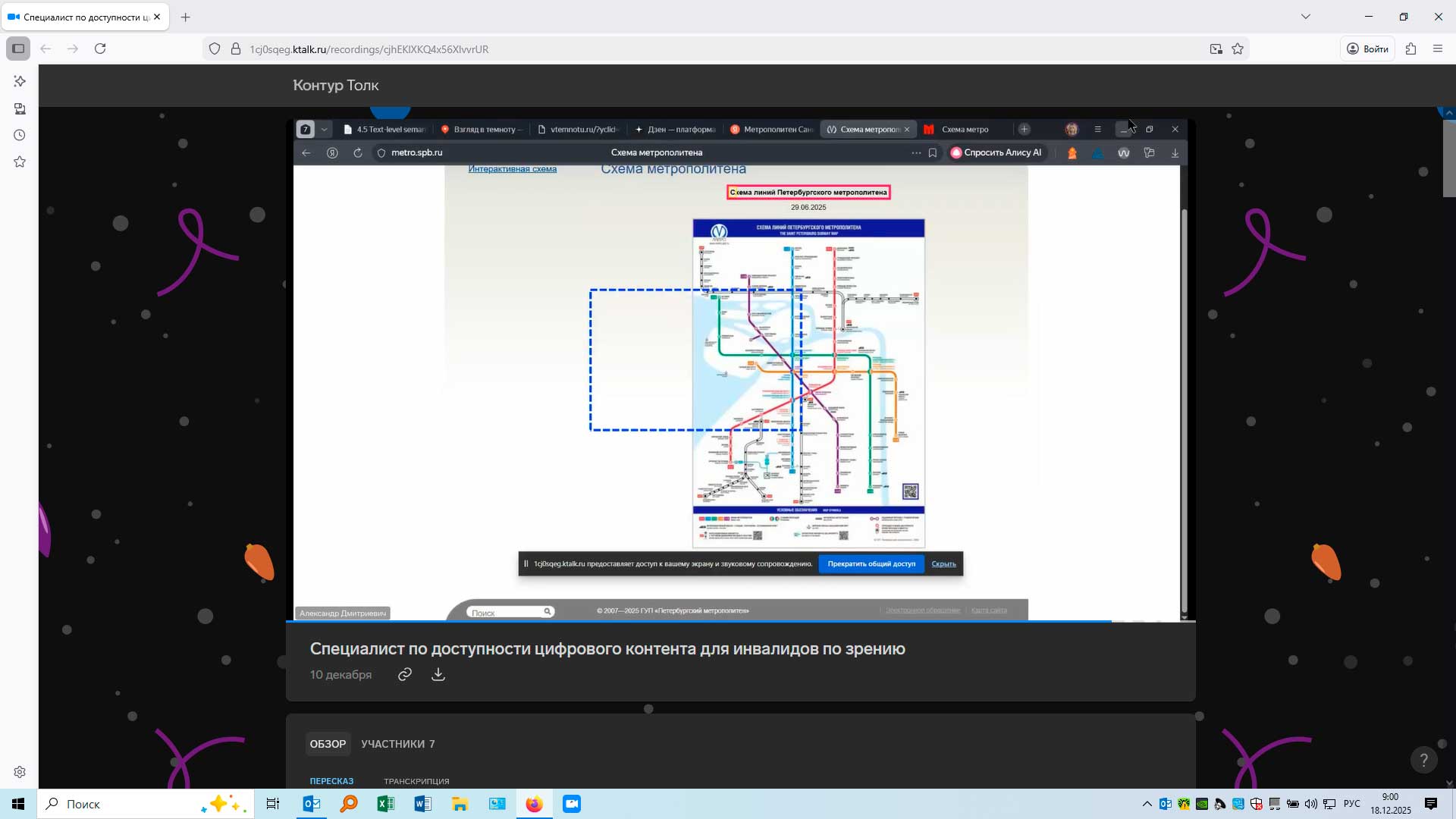Expand the list all tabs chevron

(1305, 17)
